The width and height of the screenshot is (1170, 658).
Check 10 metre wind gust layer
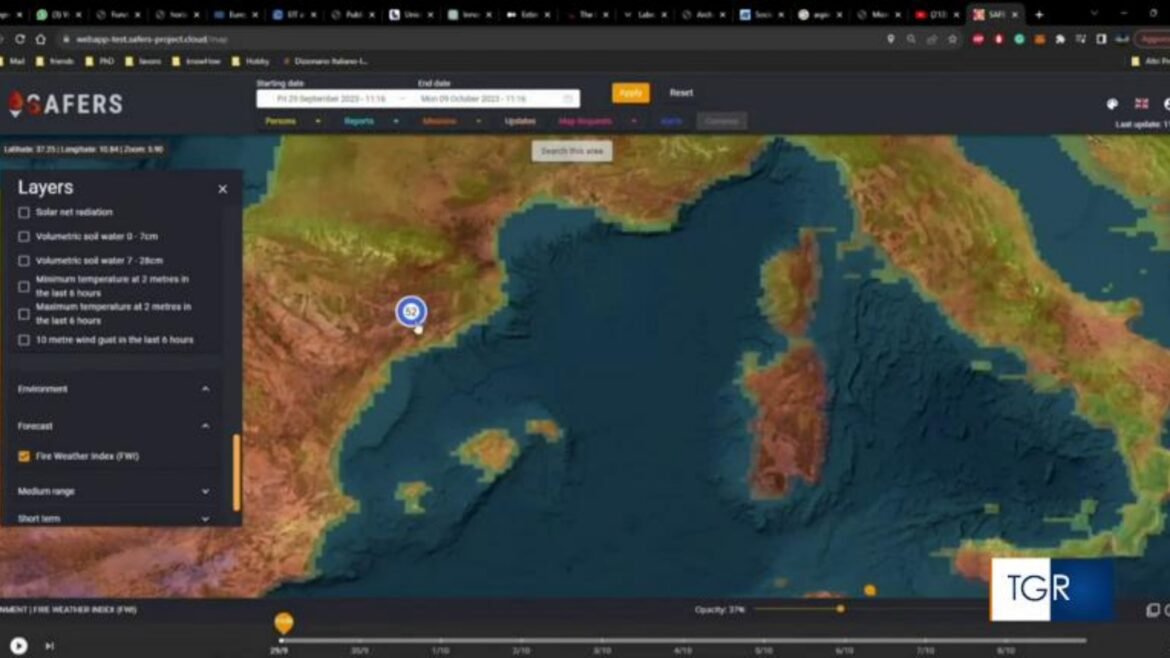point(24,340)
